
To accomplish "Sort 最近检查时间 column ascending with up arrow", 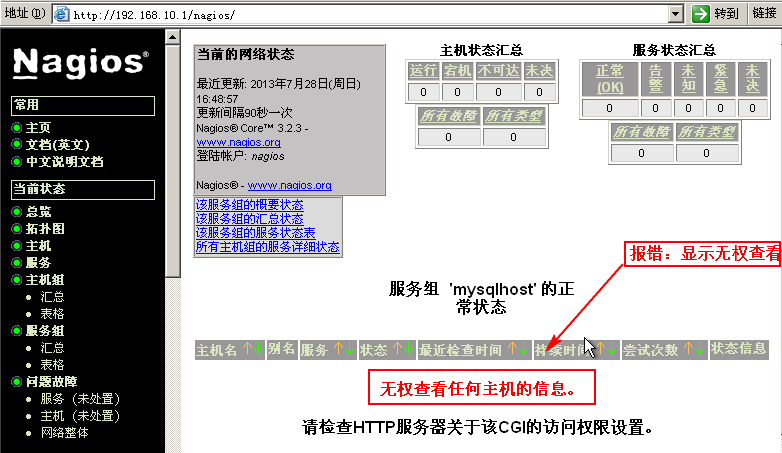I will point(512,348).
